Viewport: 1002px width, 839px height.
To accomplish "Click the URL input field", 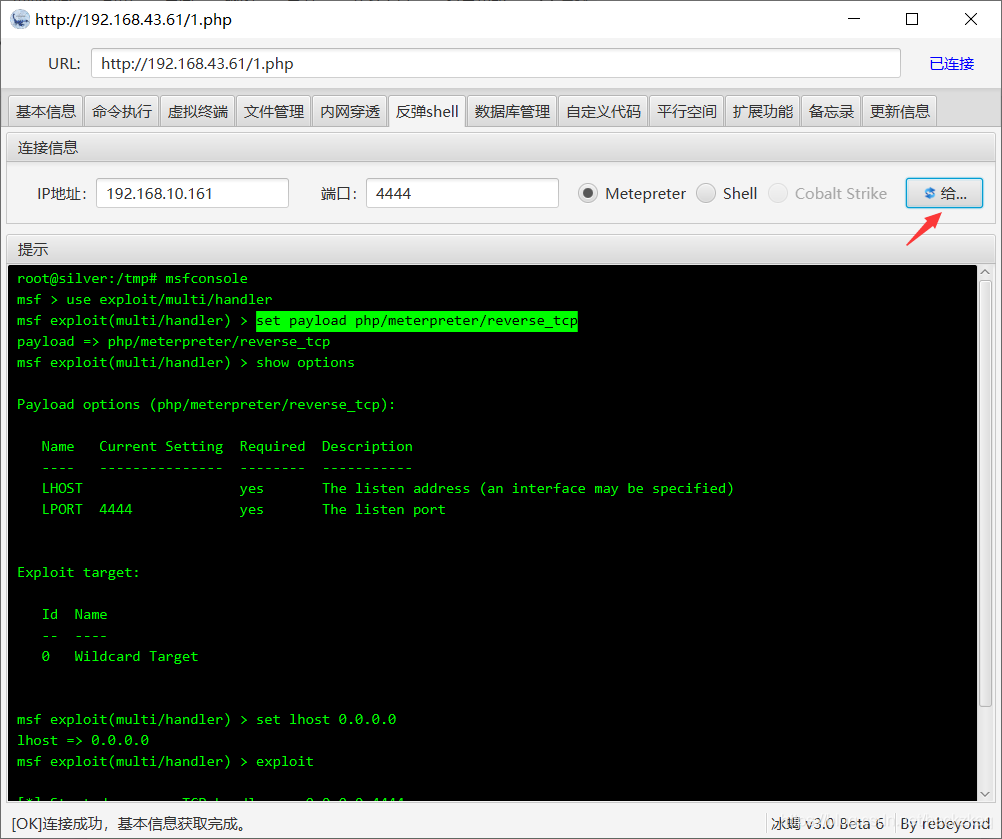I will click(x=496, y=63).
